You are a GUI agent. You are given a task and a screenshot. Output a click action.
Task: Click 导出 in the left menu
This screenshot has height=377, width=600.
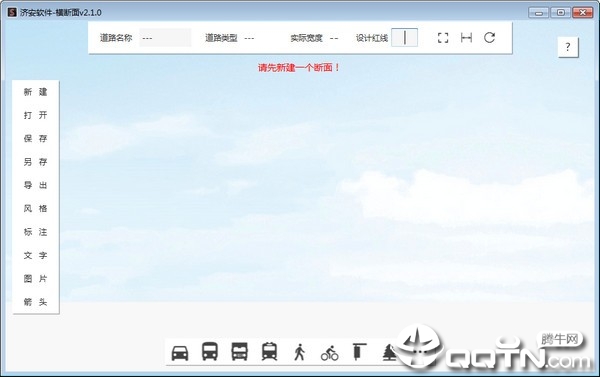pos(36,185)
